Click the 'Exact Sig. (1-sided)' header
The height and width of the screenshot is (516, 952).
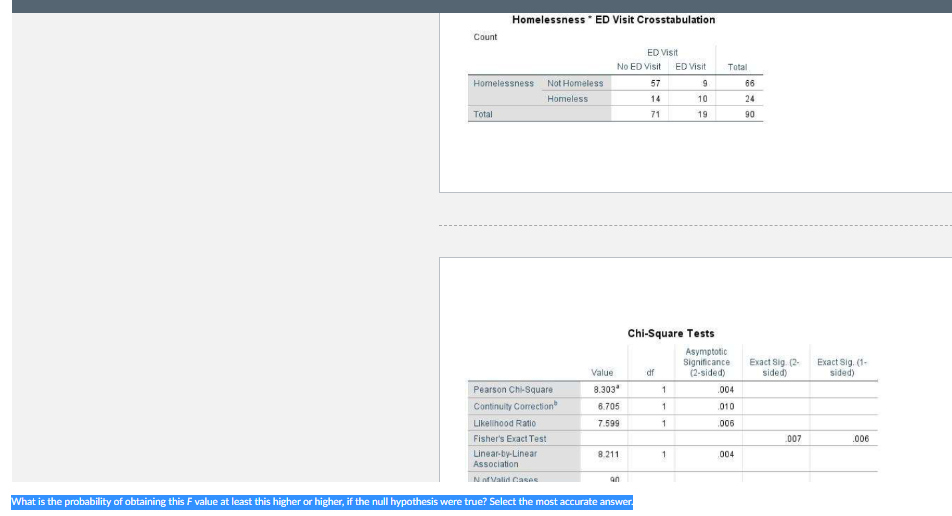tap(842, 367)
